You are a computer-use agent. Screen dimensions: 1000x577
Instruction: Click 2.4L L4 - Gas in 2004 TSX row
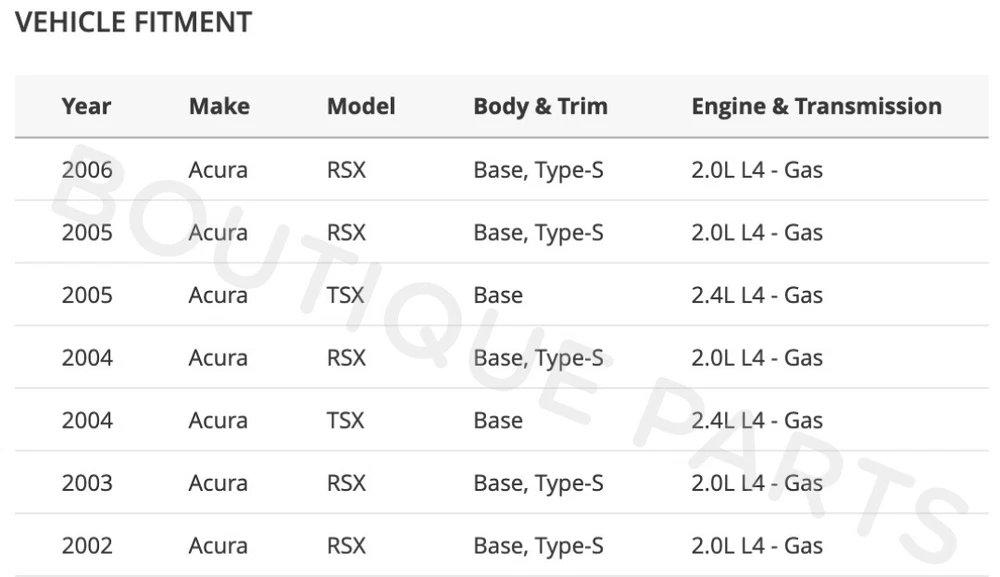[757, 421]
